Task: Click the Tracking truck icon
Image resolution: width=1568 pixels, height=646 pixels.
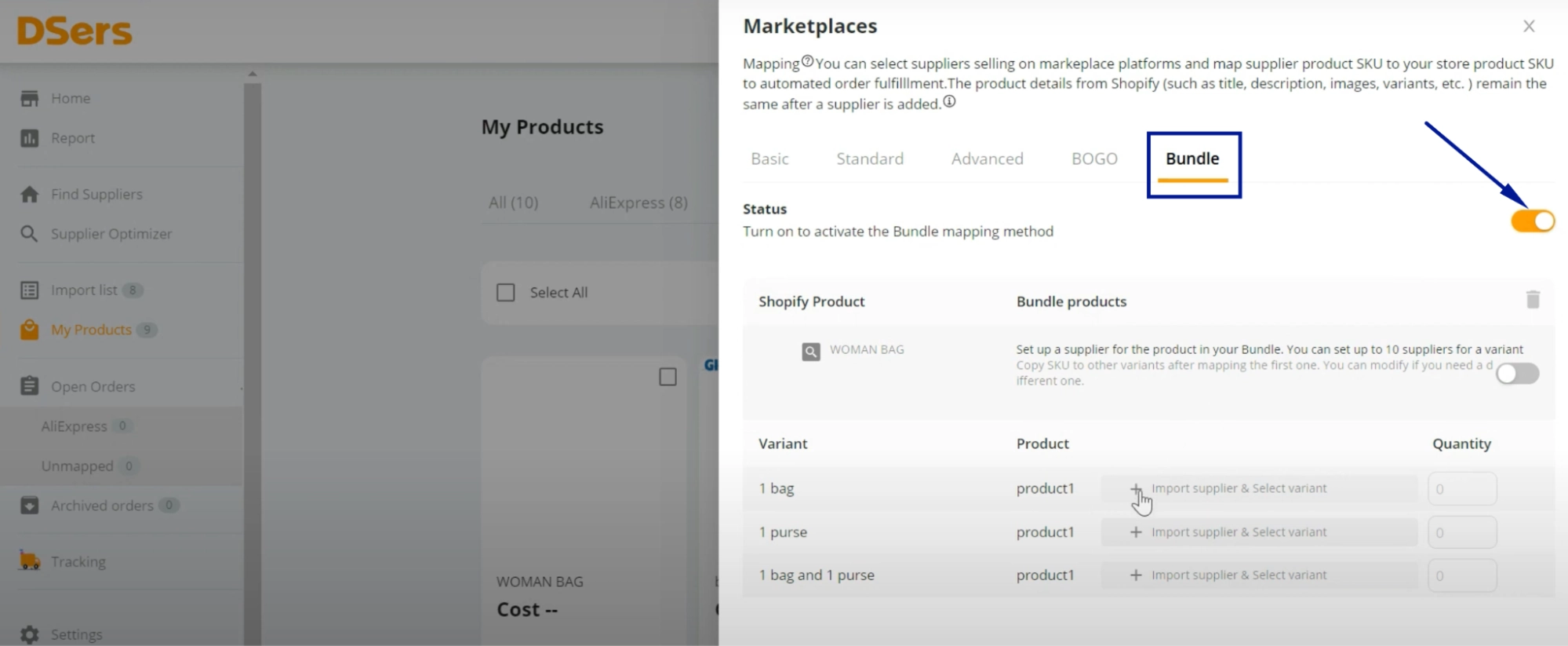Action: click(30, 561)
